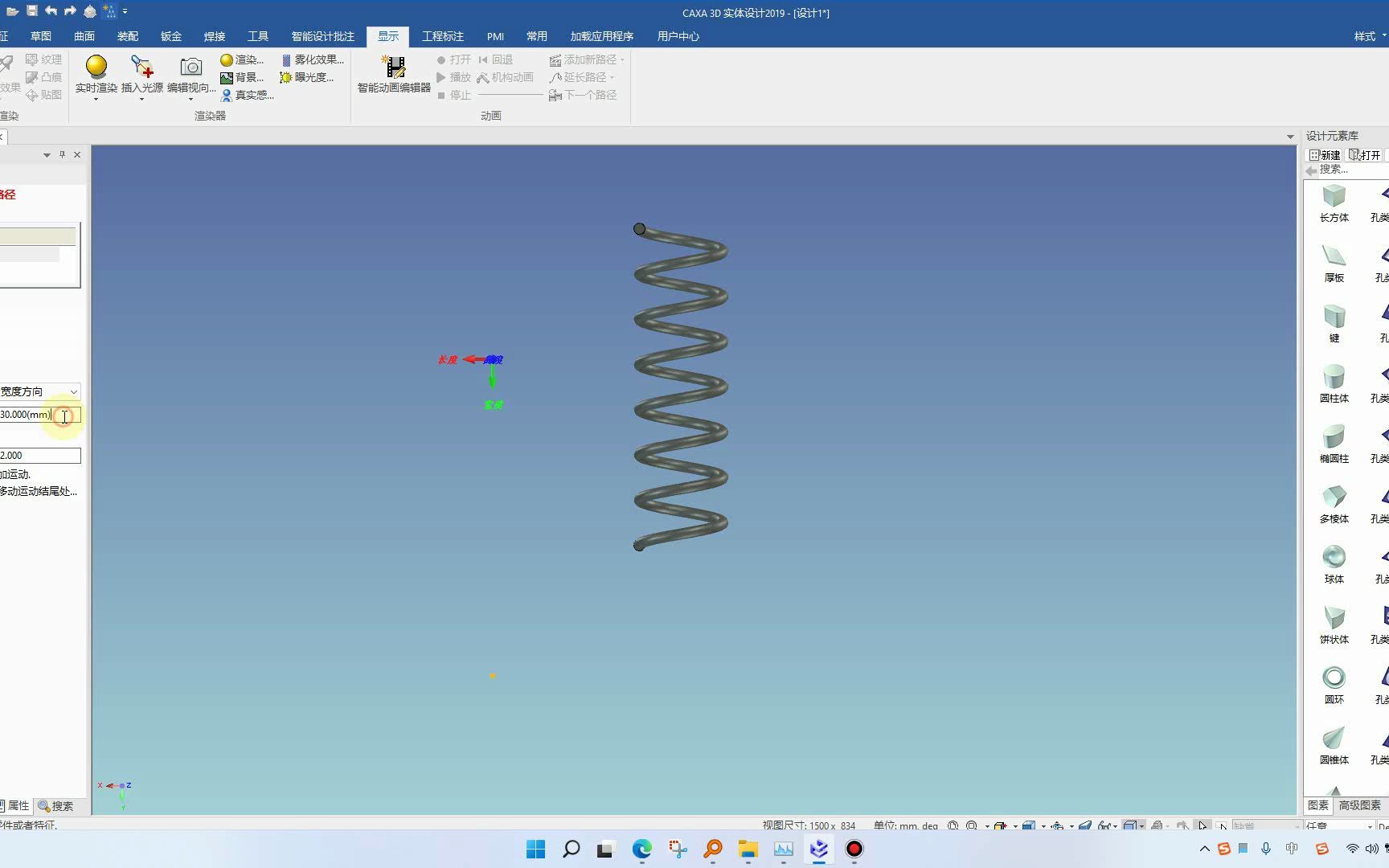Click the screen recorder red icon on taskbar
This screenshot has width=1389, height=868.
[854, 849]
